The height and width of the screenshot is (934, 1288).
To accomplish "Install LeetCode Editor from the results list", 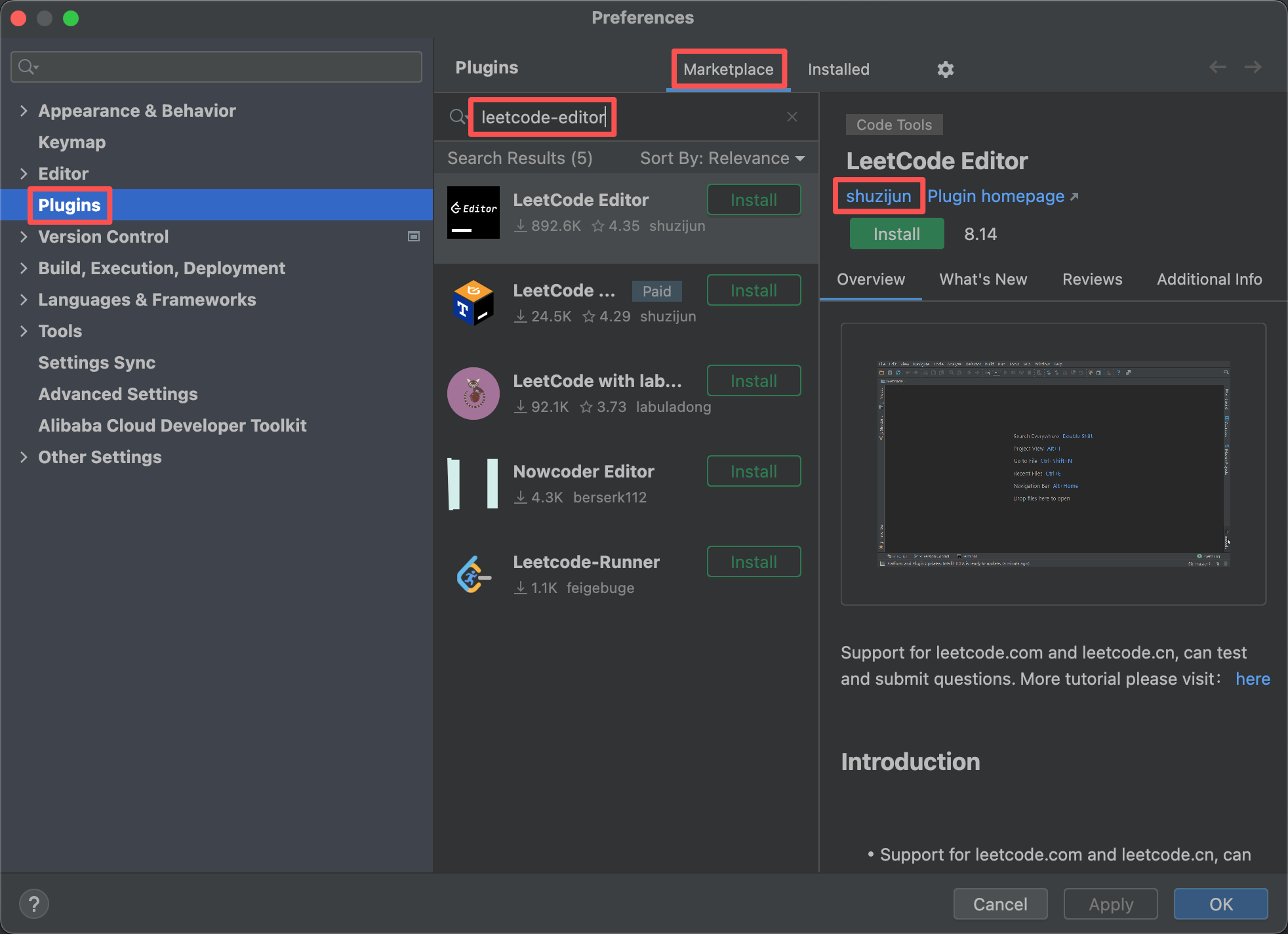I will [754, 199].
